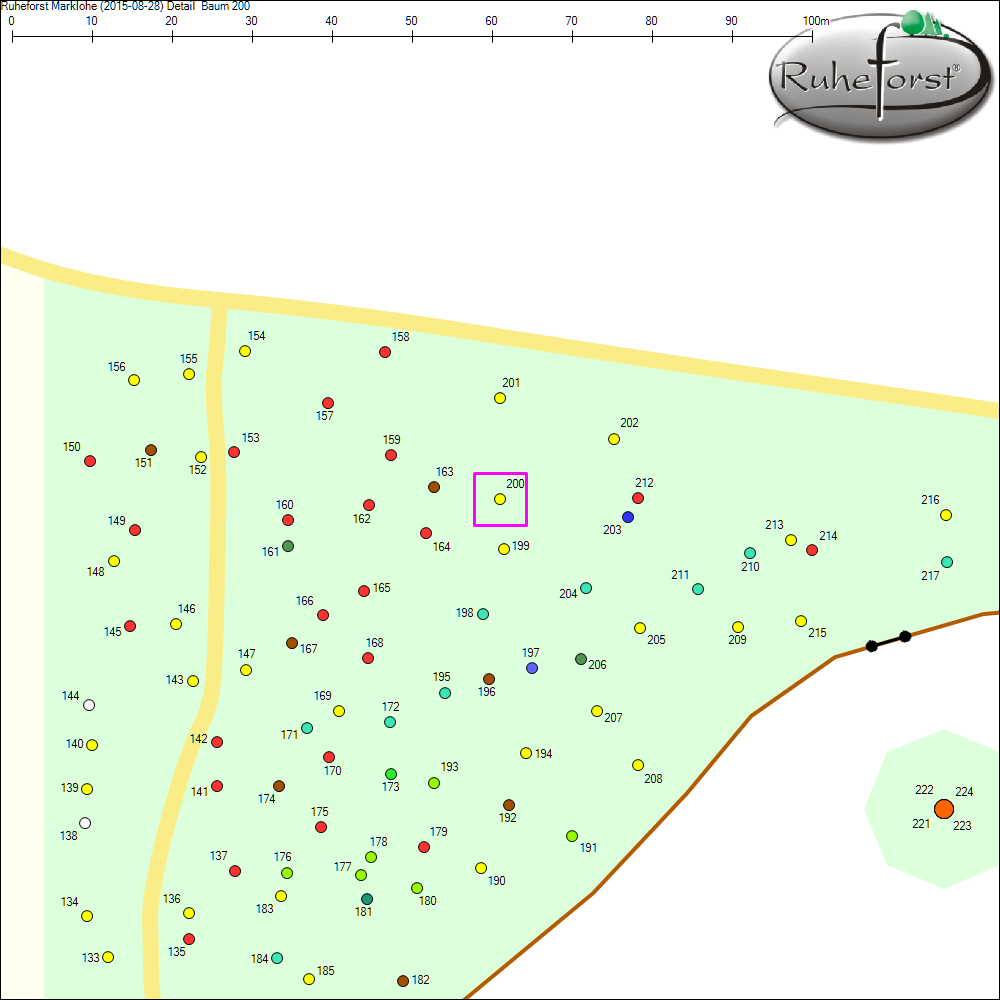
Task: Click yellow tree marker 202
Action: tap(614, 439)
